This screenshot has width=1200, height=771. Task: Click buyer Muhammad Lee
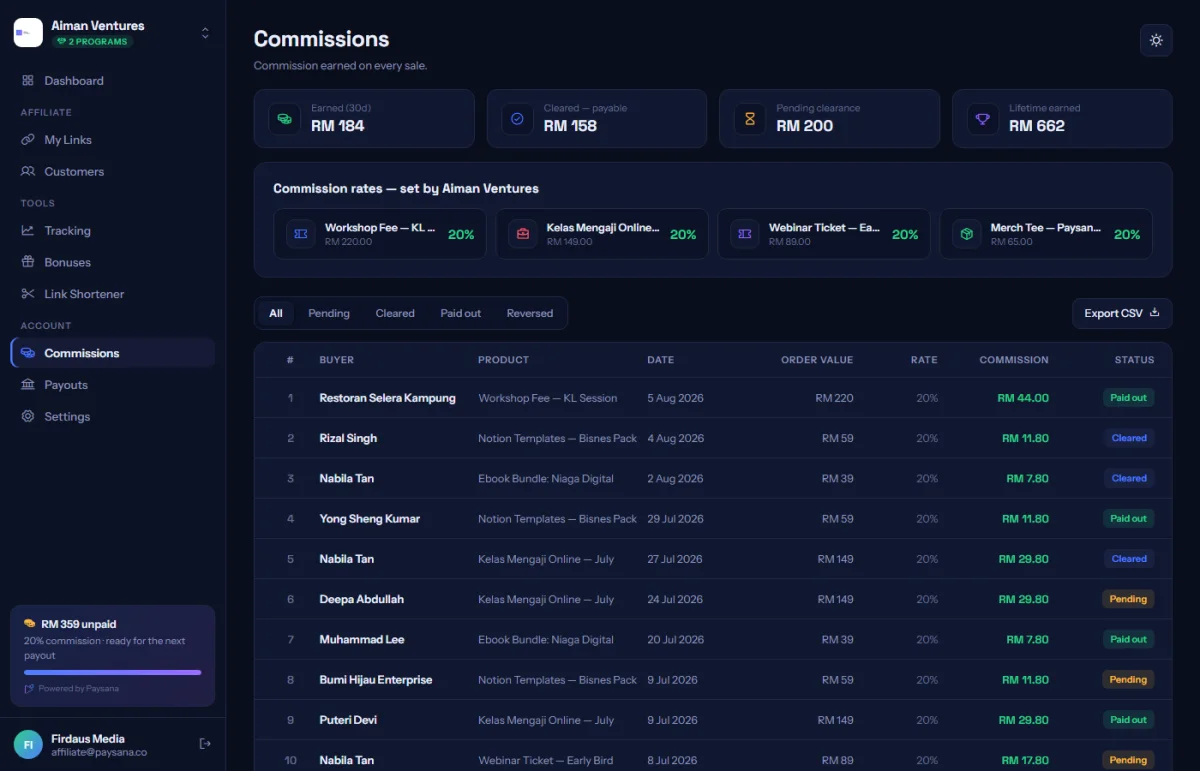362,639
